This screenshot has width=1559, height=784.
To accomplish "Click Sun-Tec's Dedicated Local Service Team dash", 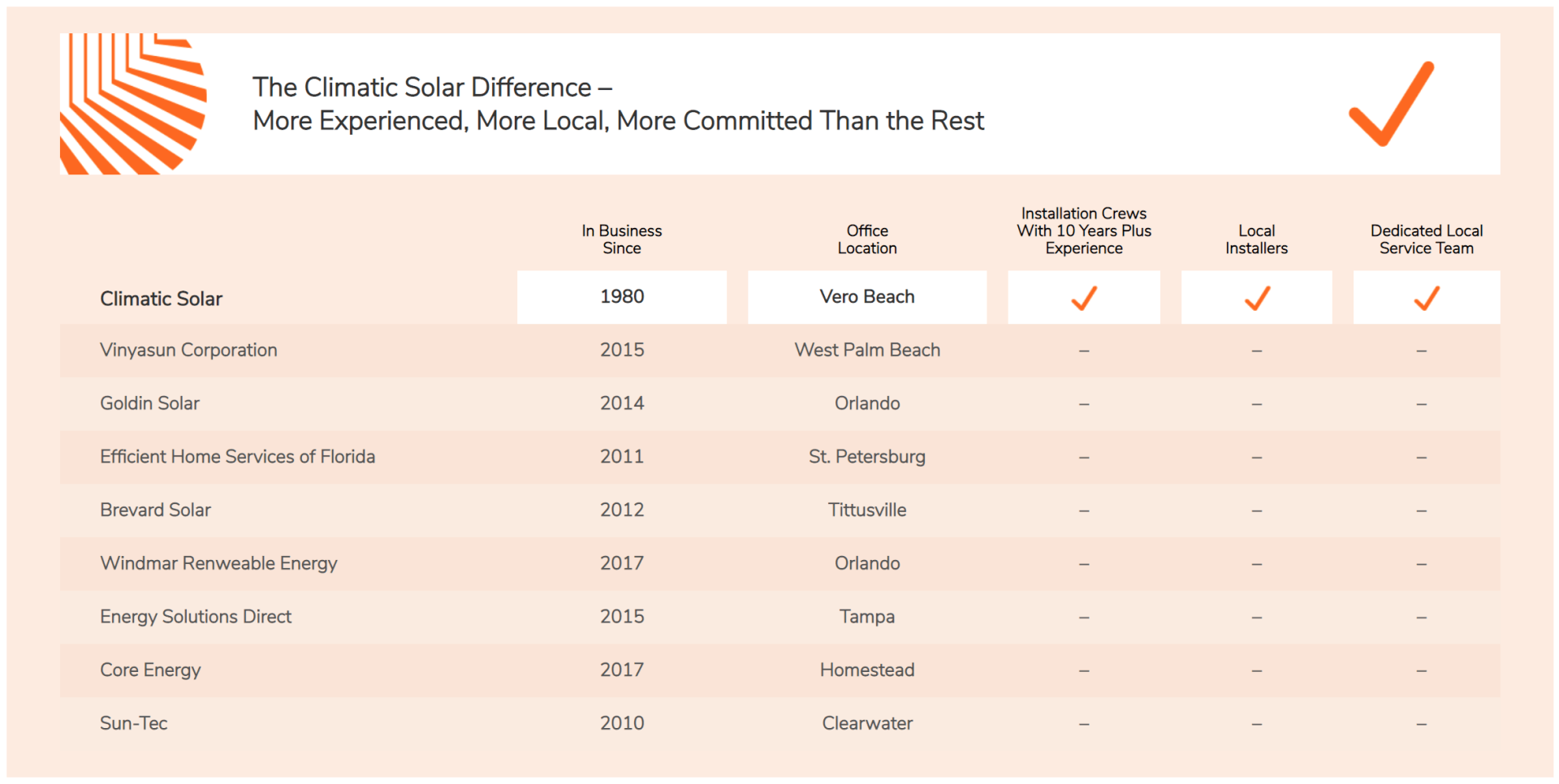I will [x=1421, y=724].
